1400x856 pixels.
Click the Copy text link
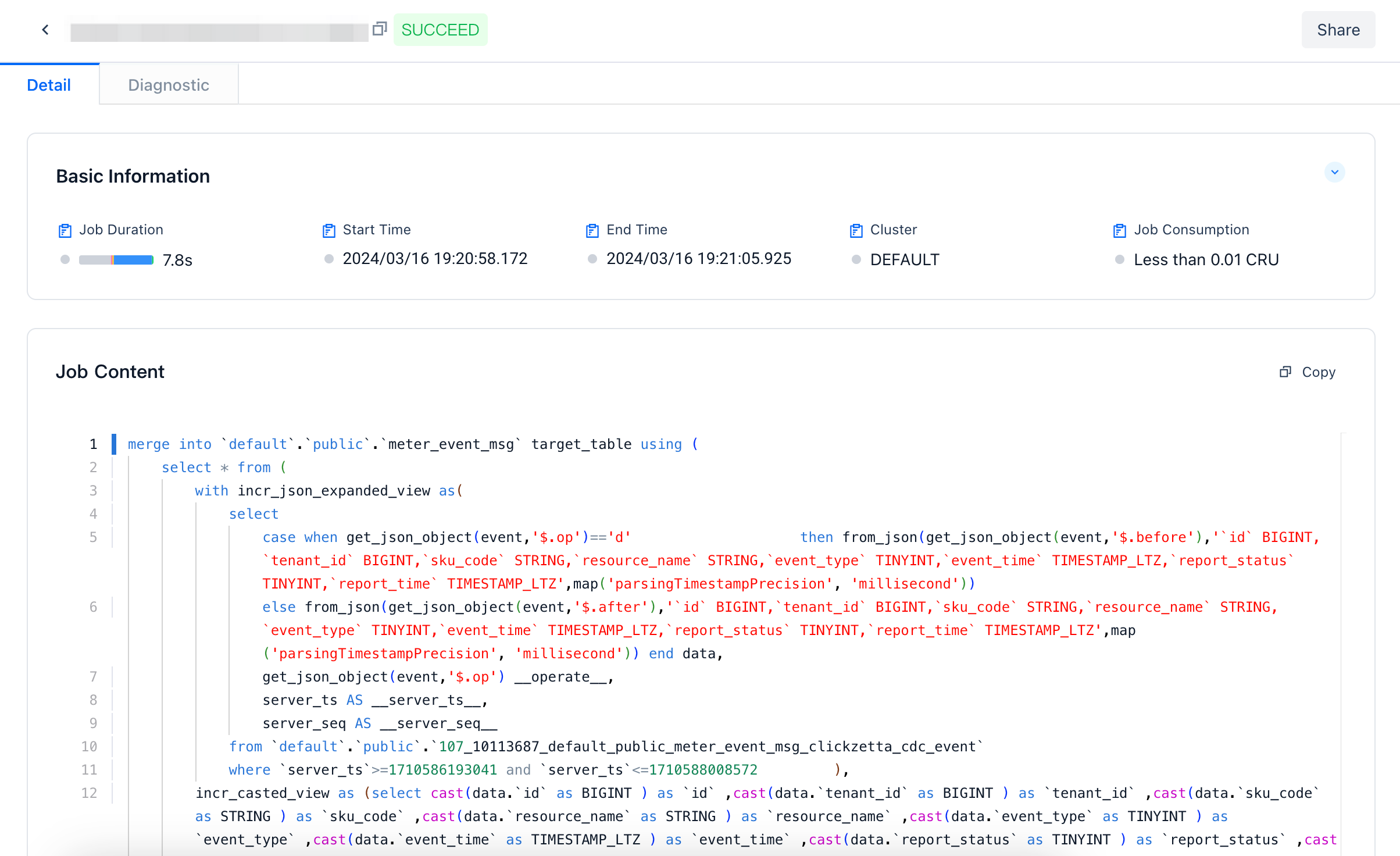click(x=1318, y=372)
